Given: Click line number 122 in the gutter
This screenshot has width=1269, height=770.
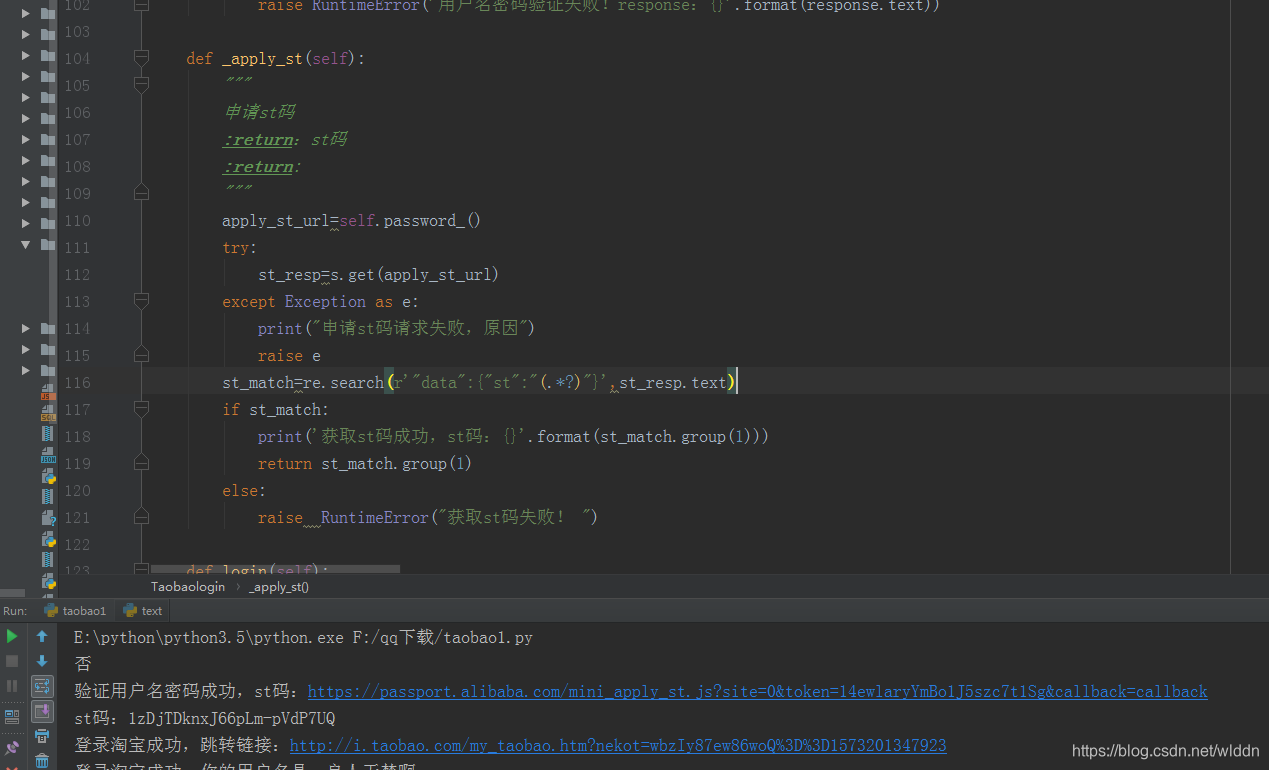Looking at the screenshot, I should (77, 544).
